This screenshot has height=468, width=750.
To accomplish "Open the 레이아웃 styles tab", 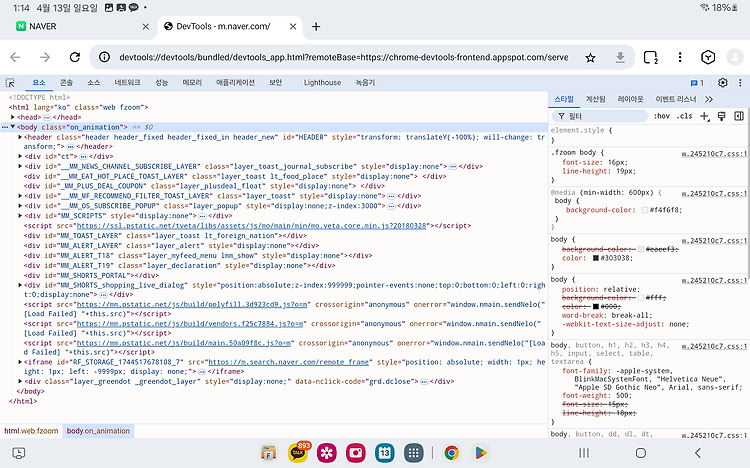I will [x=630, y=99].
